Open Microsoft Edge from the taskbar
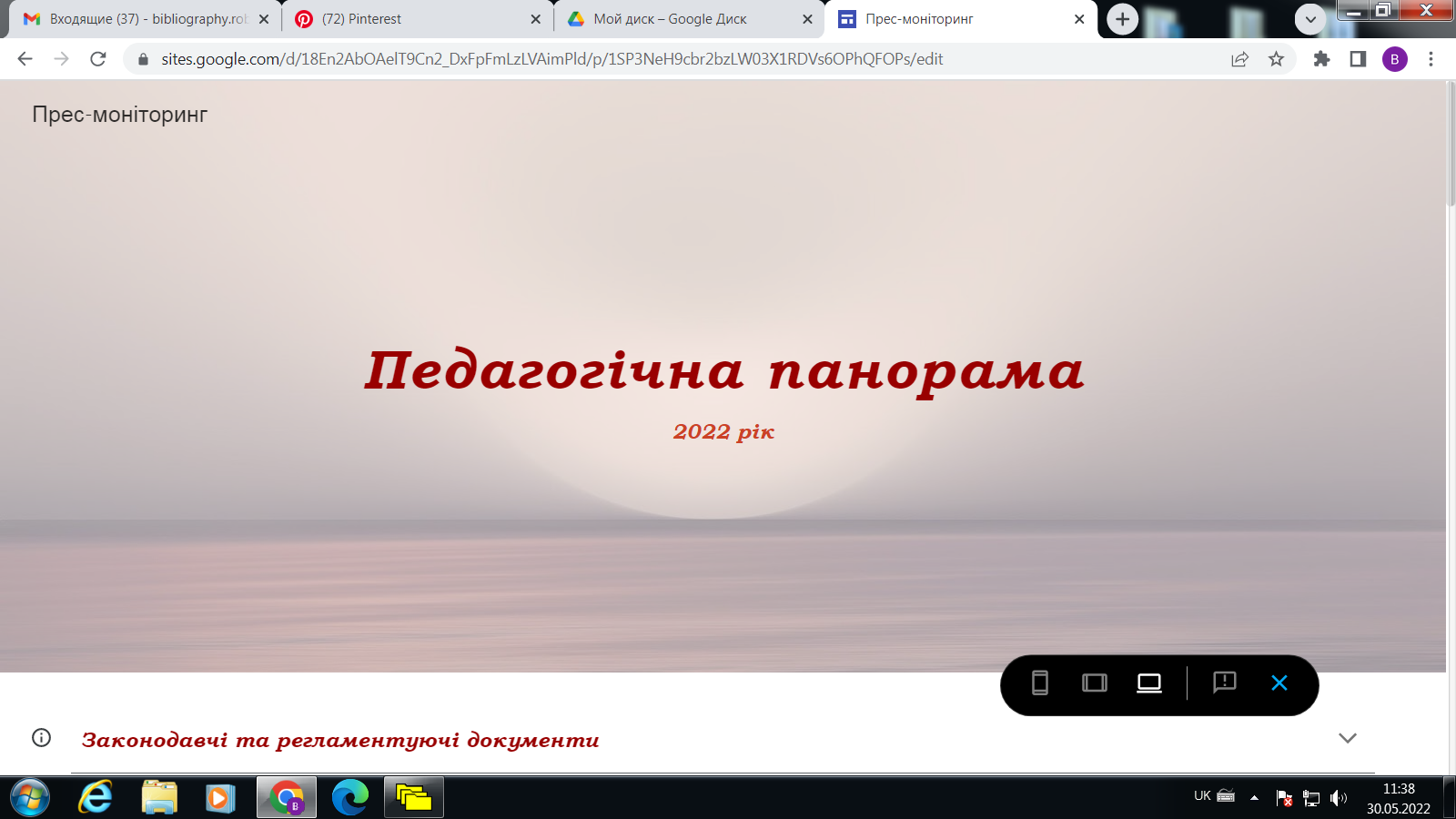1456x819 pixels. pos(350,798)
